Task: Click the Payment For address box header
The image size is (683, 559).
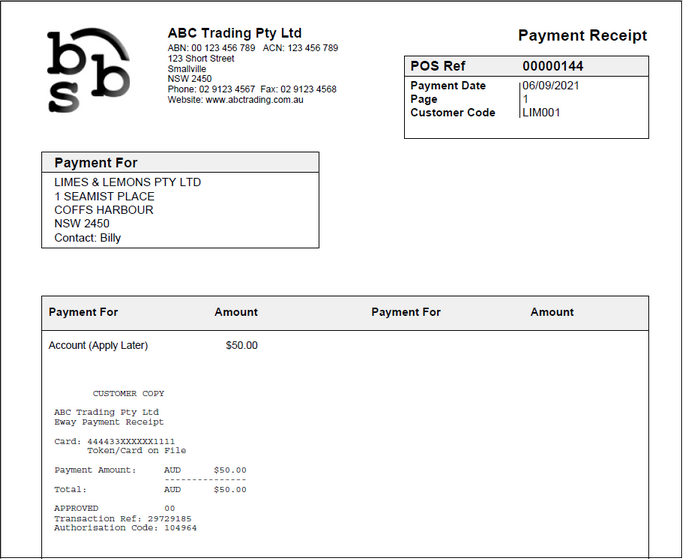Action: tap(96, 163)
